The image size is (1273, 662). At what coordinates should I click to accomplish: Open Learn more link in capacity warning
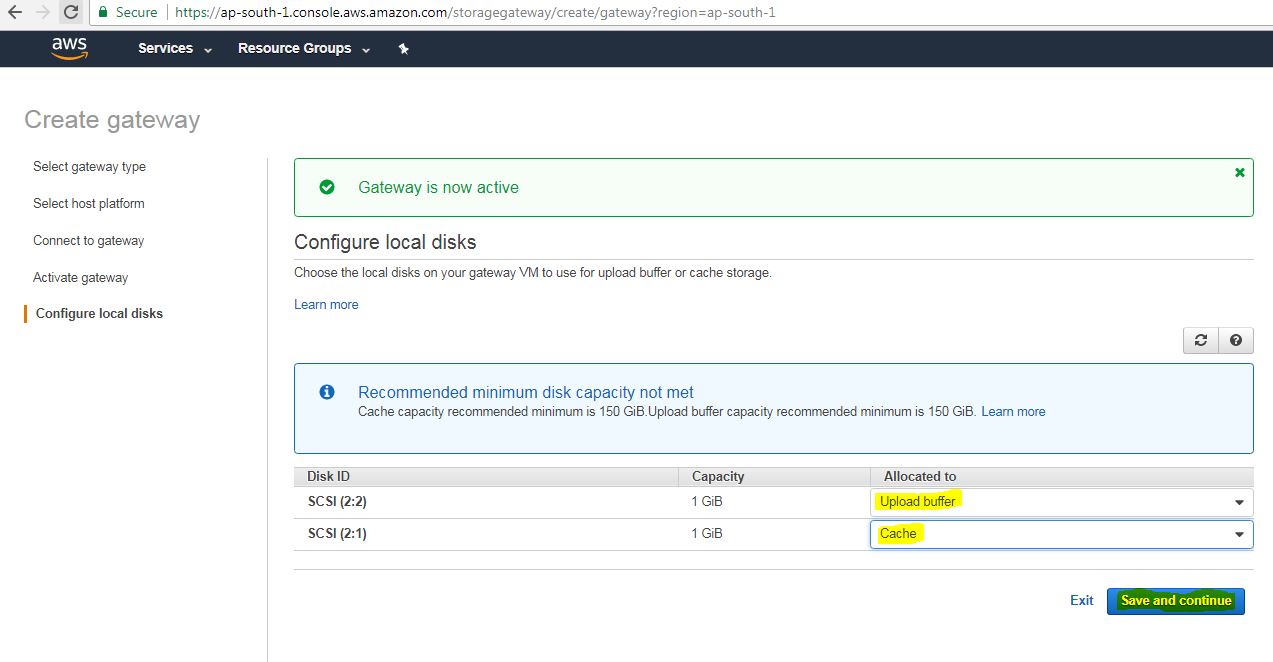pos(1013,412)
